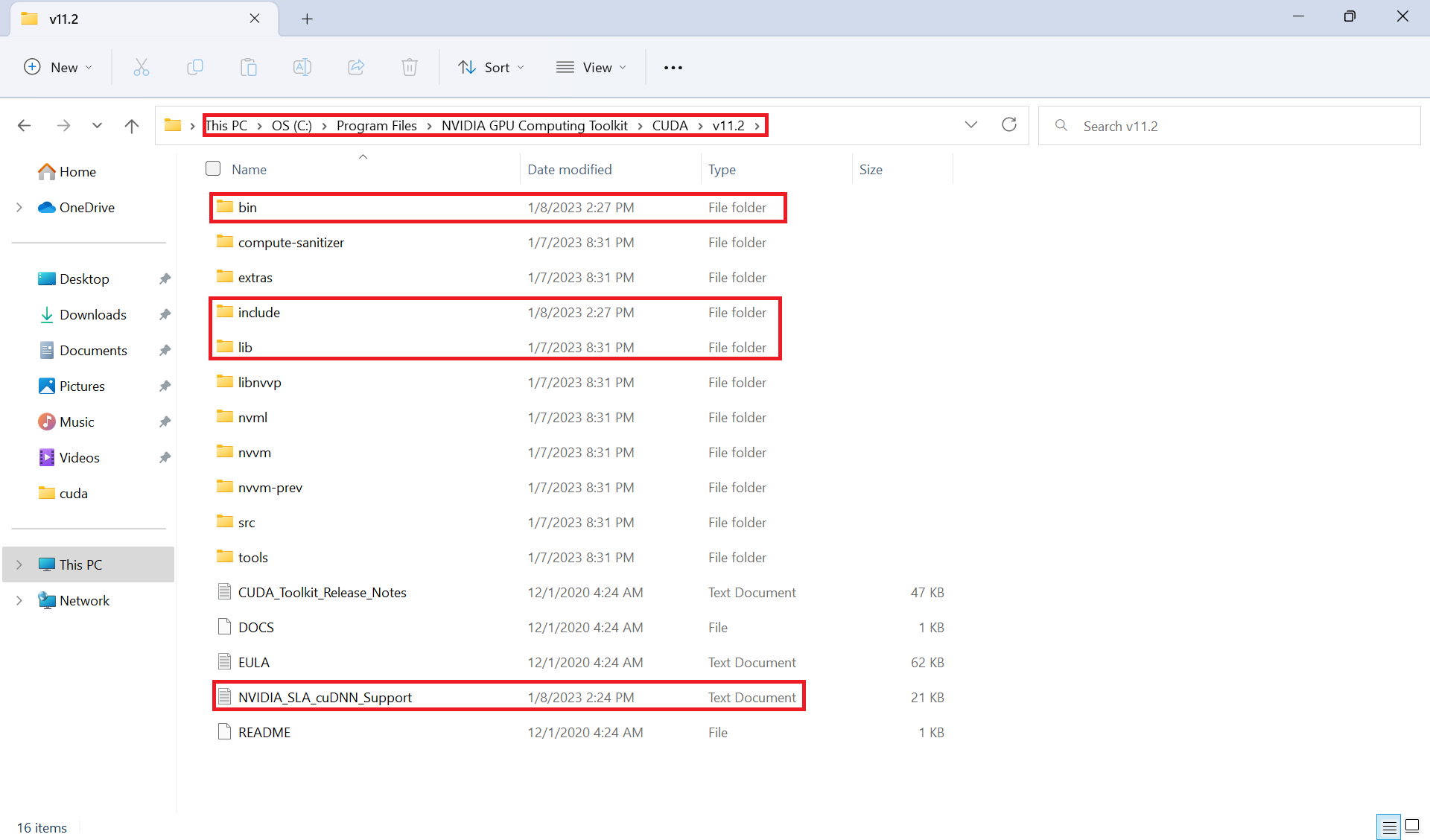Open the New dropdown menu
The width and height of the screenshot is (1430, 840).
(58, 68)
